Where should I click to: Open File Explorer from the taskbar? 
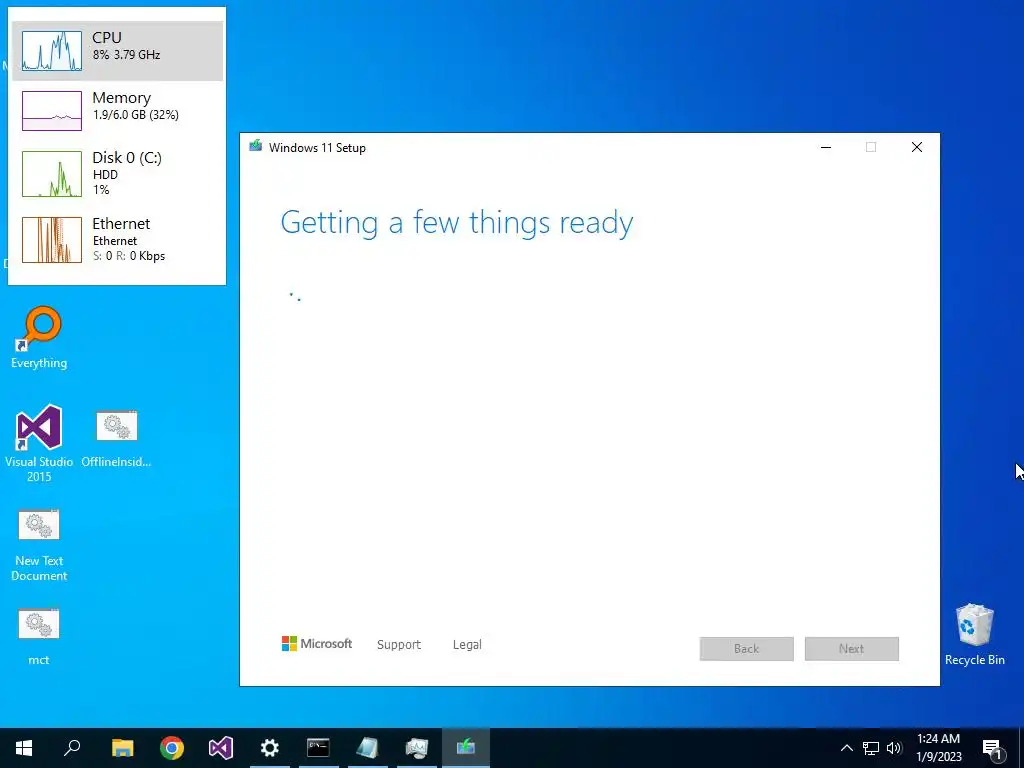122,748
